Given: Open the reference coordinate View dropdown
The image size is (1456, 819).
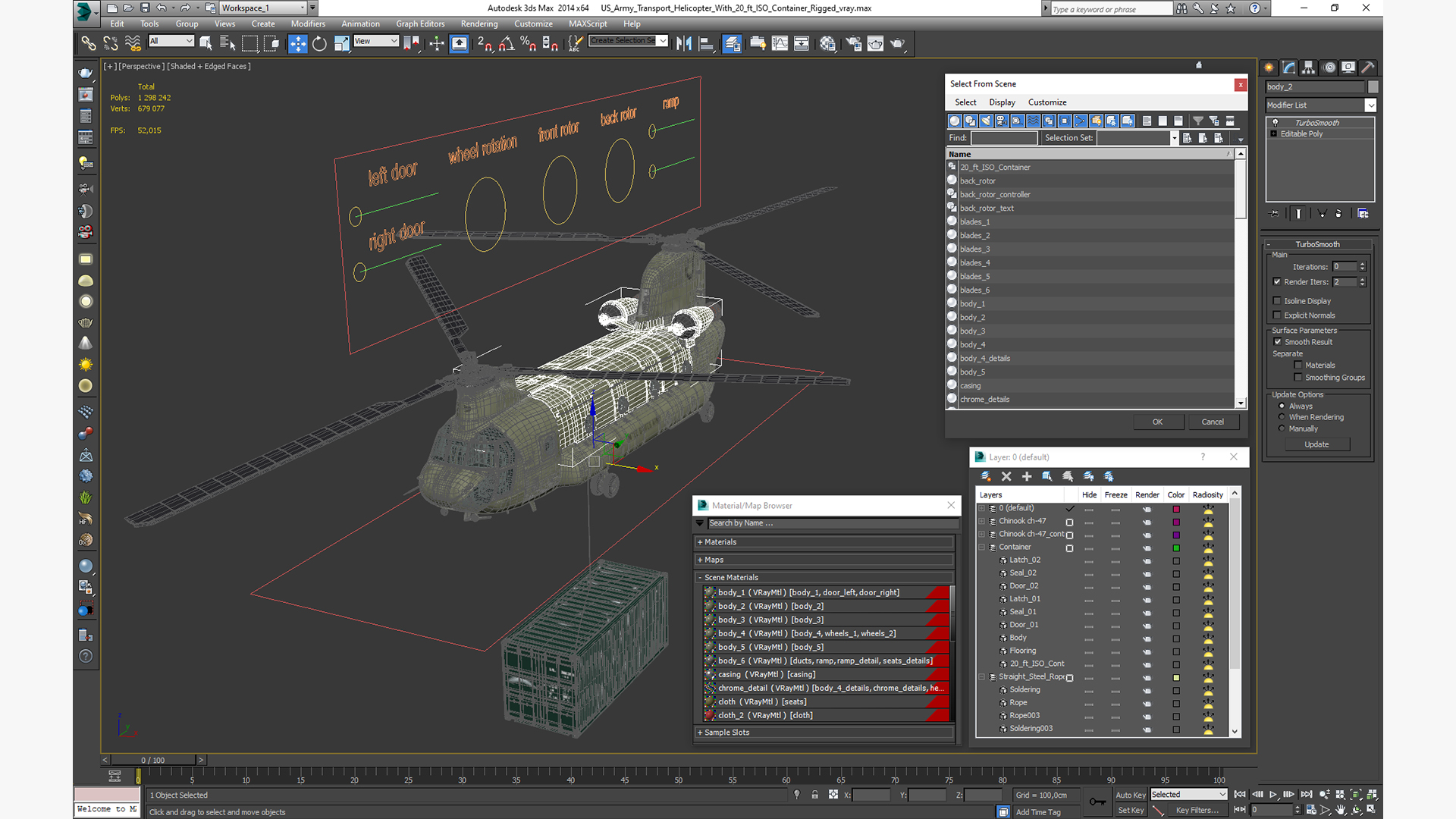Looking at the screenshot, I should point(376,41).
